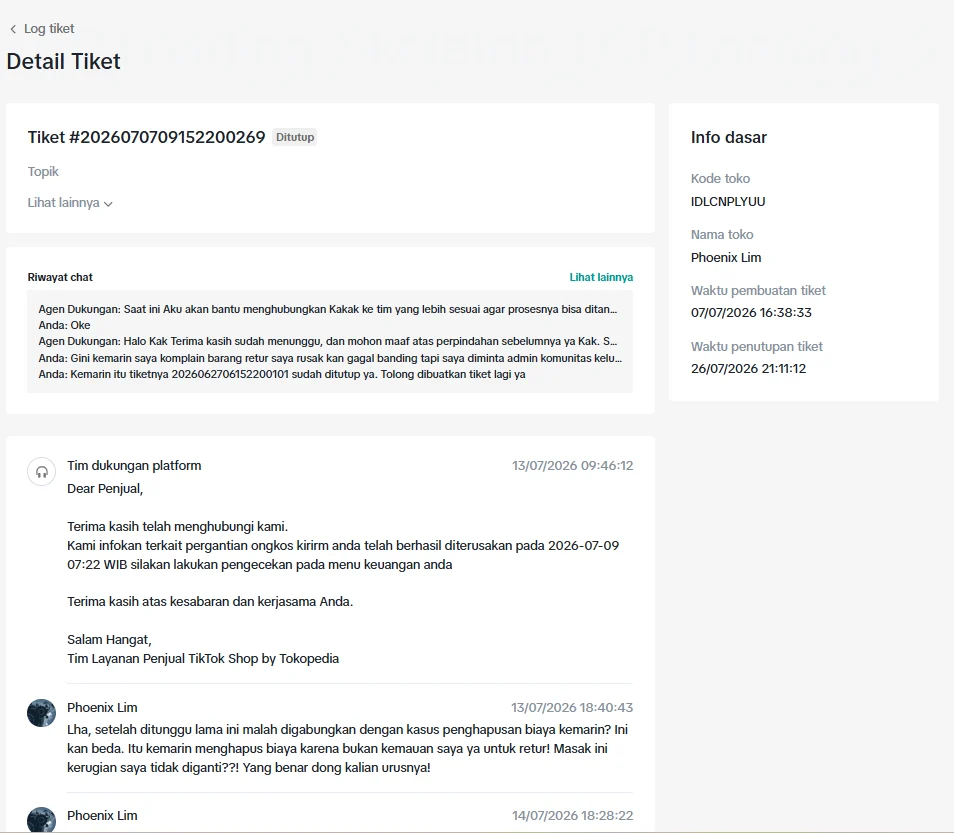Click the Tim dukungan platform sender name

134,465
